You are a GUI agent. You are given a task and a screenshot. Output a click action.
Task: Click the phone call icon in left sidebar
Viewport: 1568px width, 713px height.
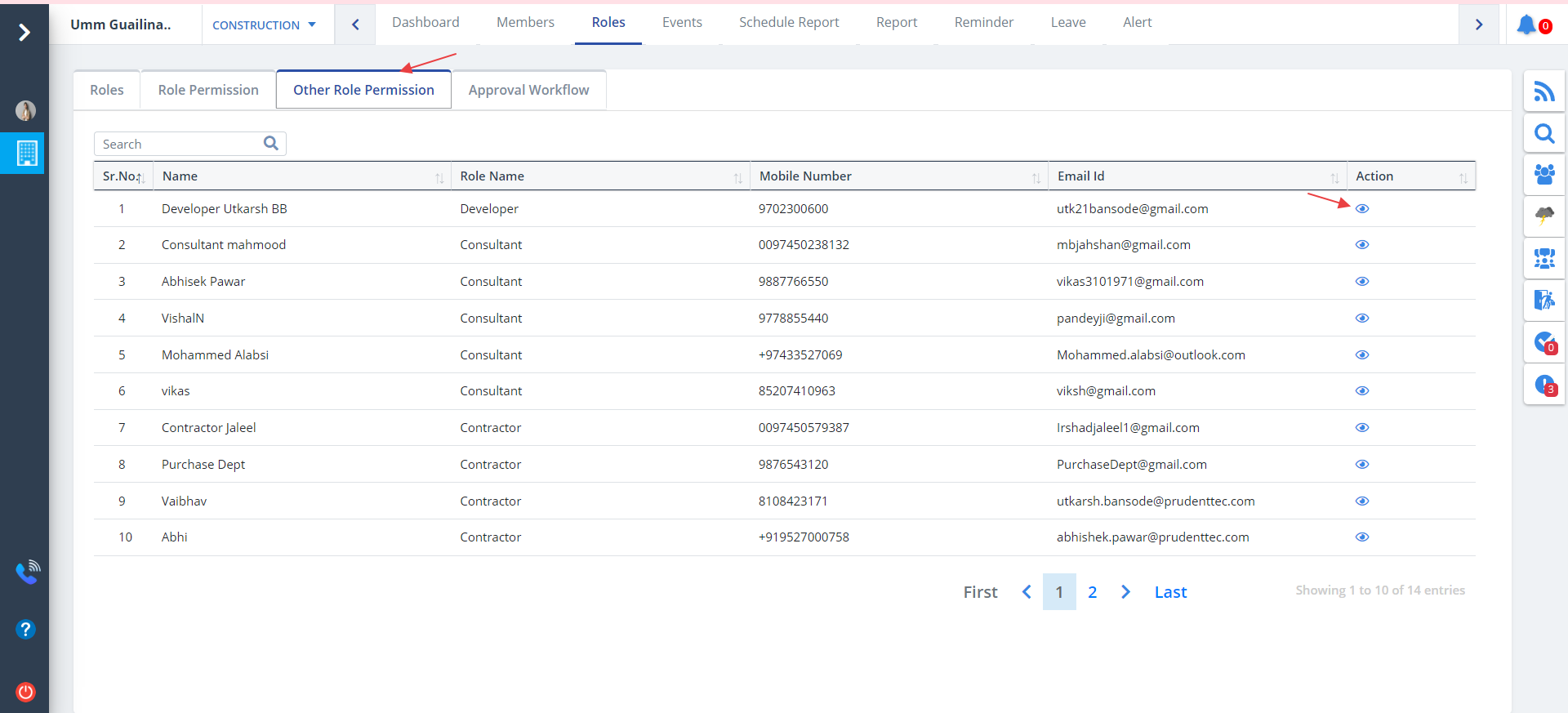(27, 572)
